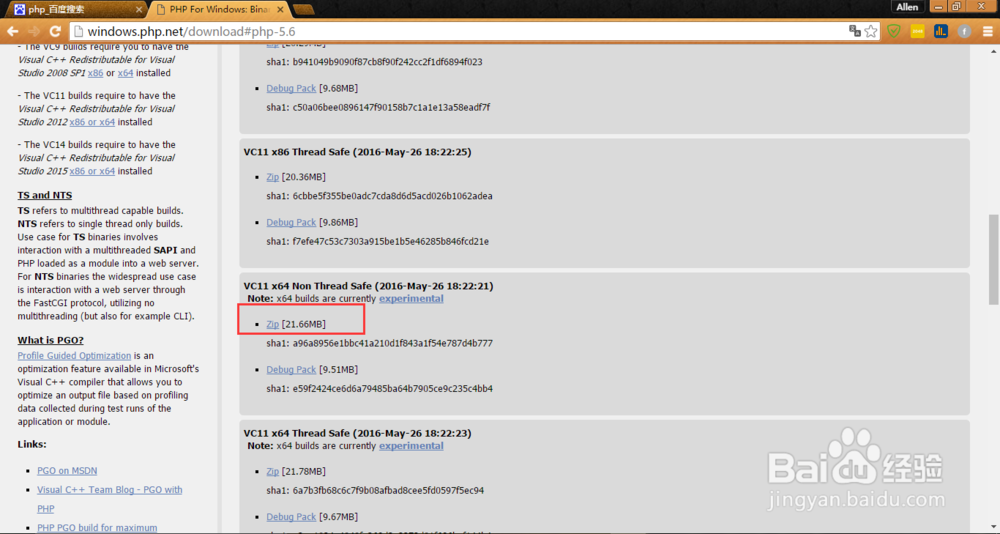Open experimental link under x64 Non Thread Safe
Screen dimensions: 1000x534
(x=411, y=299)
